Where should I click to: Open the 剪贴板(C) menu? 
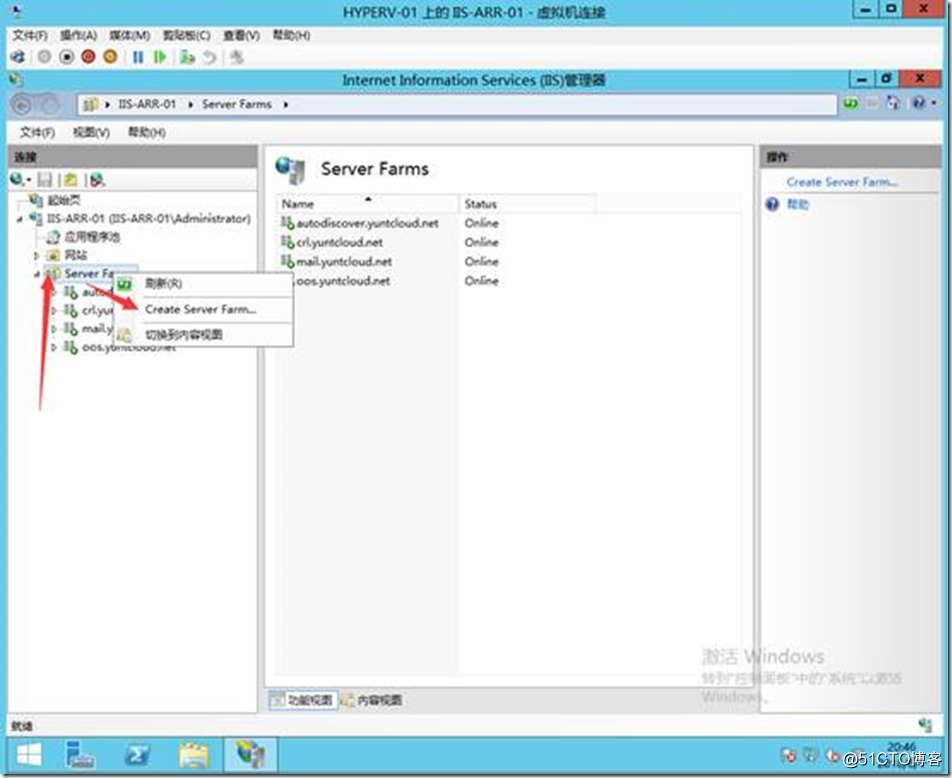tap(186, 35)
